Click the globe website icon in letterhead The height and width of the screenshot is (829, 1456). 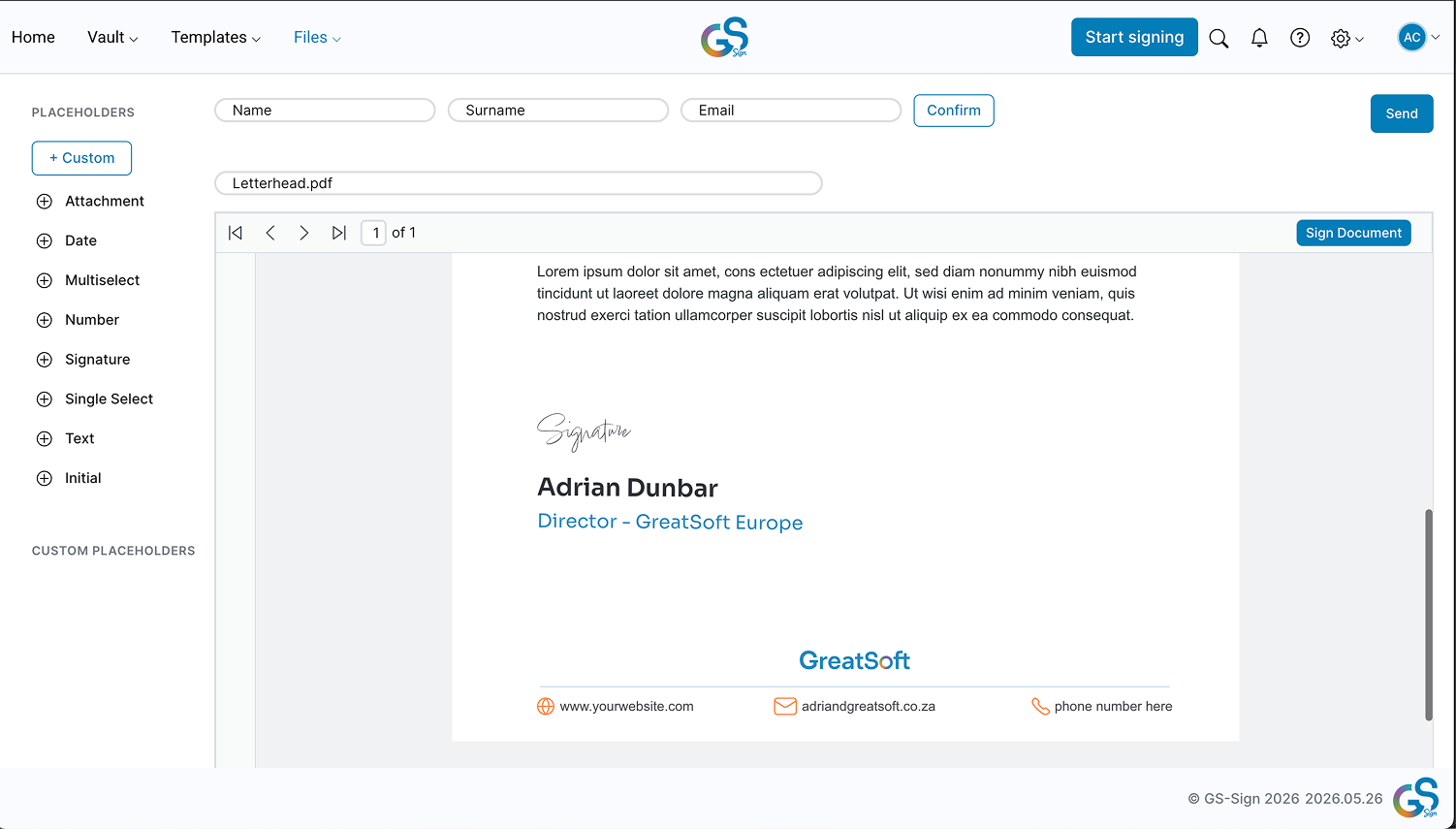point(546,707)
